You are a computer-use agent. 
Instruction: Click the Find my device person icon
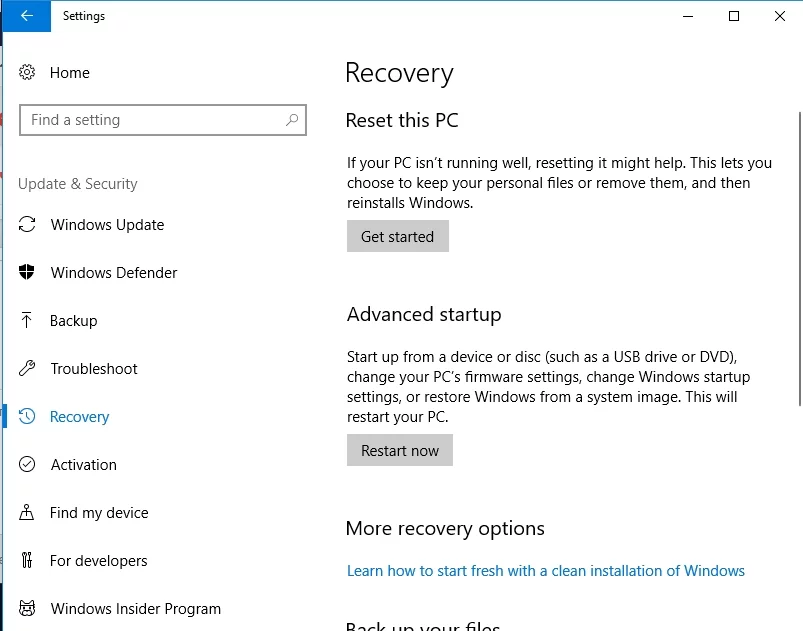28,513
